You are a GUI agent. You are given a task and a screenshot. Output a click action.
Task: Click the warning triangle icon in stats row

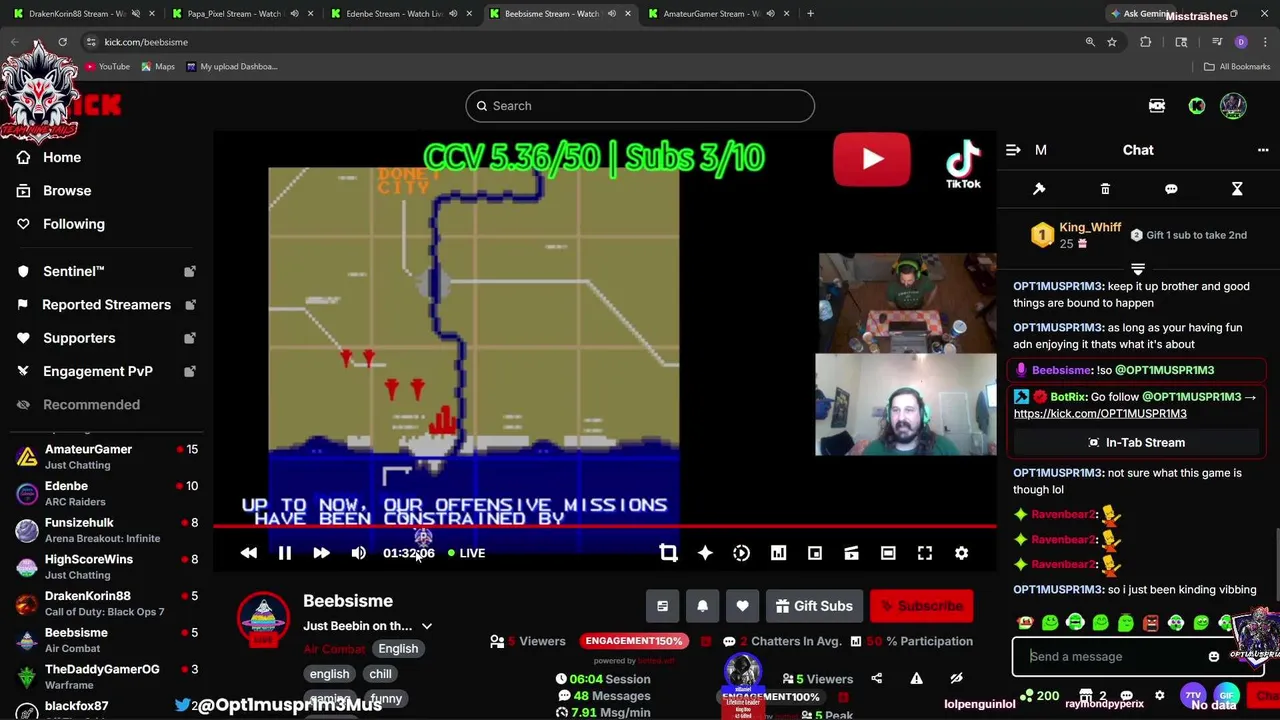(x=916, y=679)
